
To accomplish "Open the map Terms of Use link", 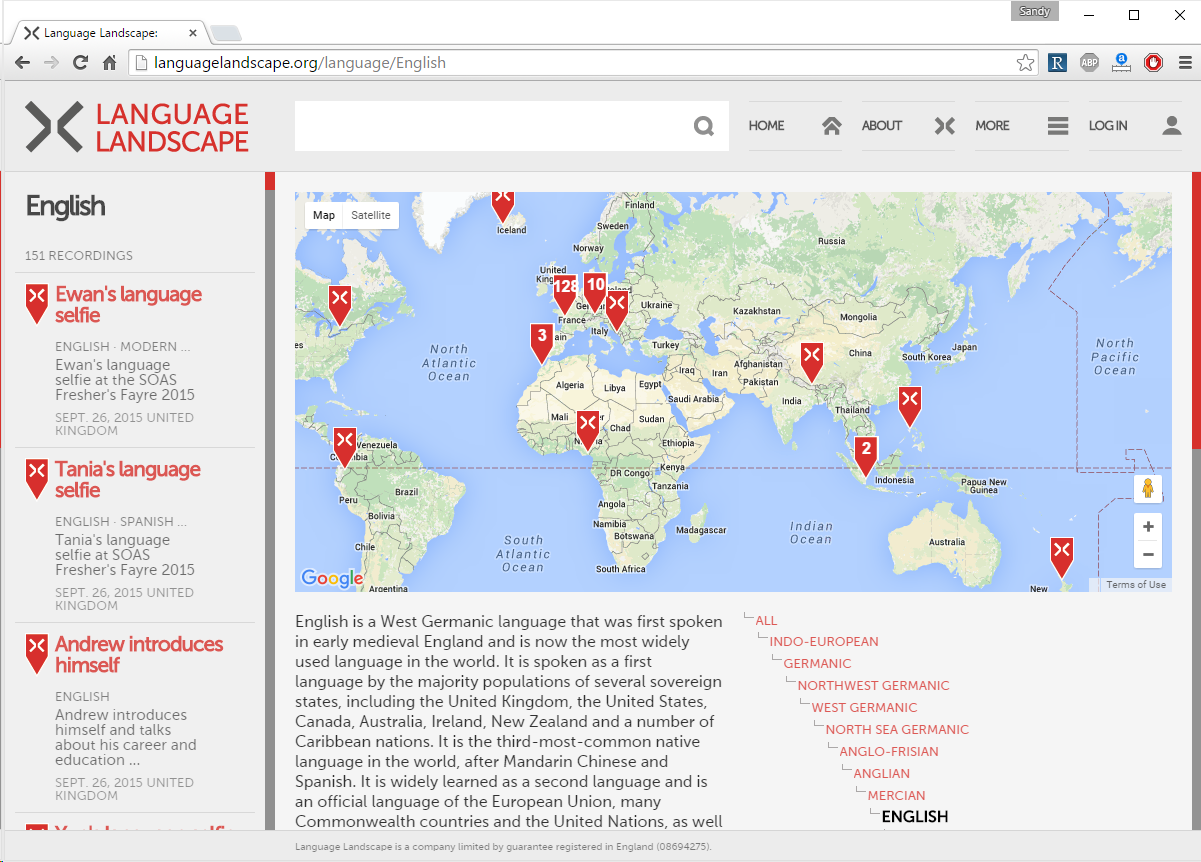I will pos(1135,585).
